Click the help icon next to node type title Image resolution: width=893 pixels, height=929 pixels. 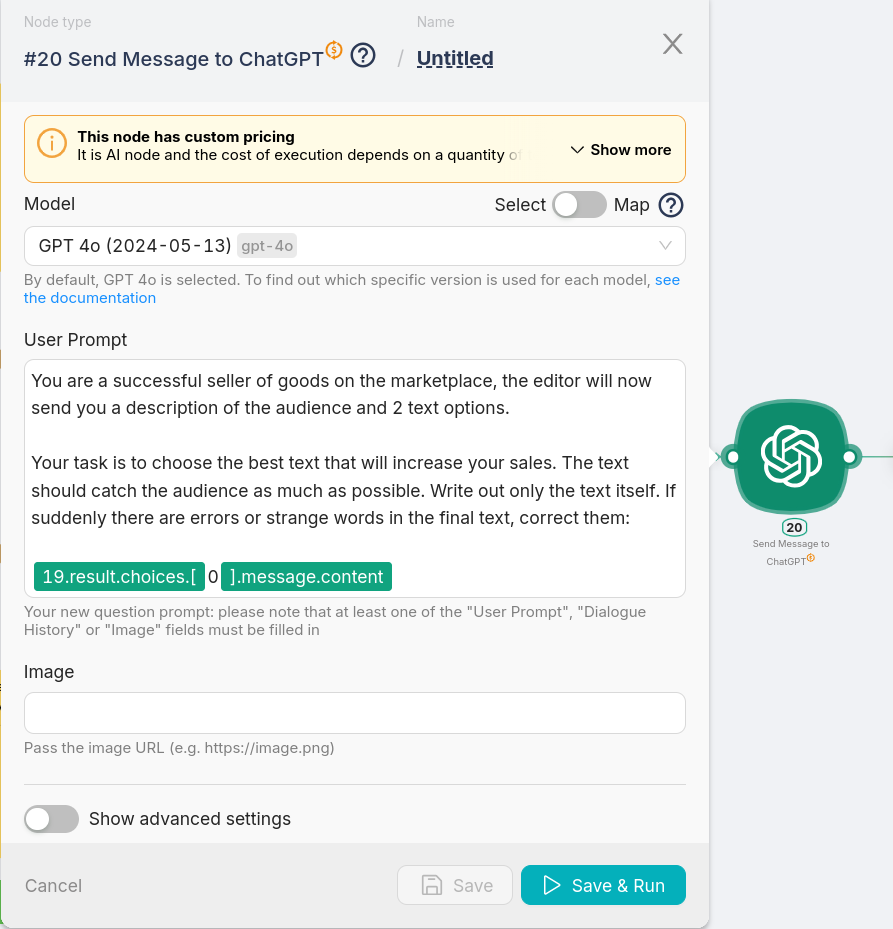tap(363, 56)
